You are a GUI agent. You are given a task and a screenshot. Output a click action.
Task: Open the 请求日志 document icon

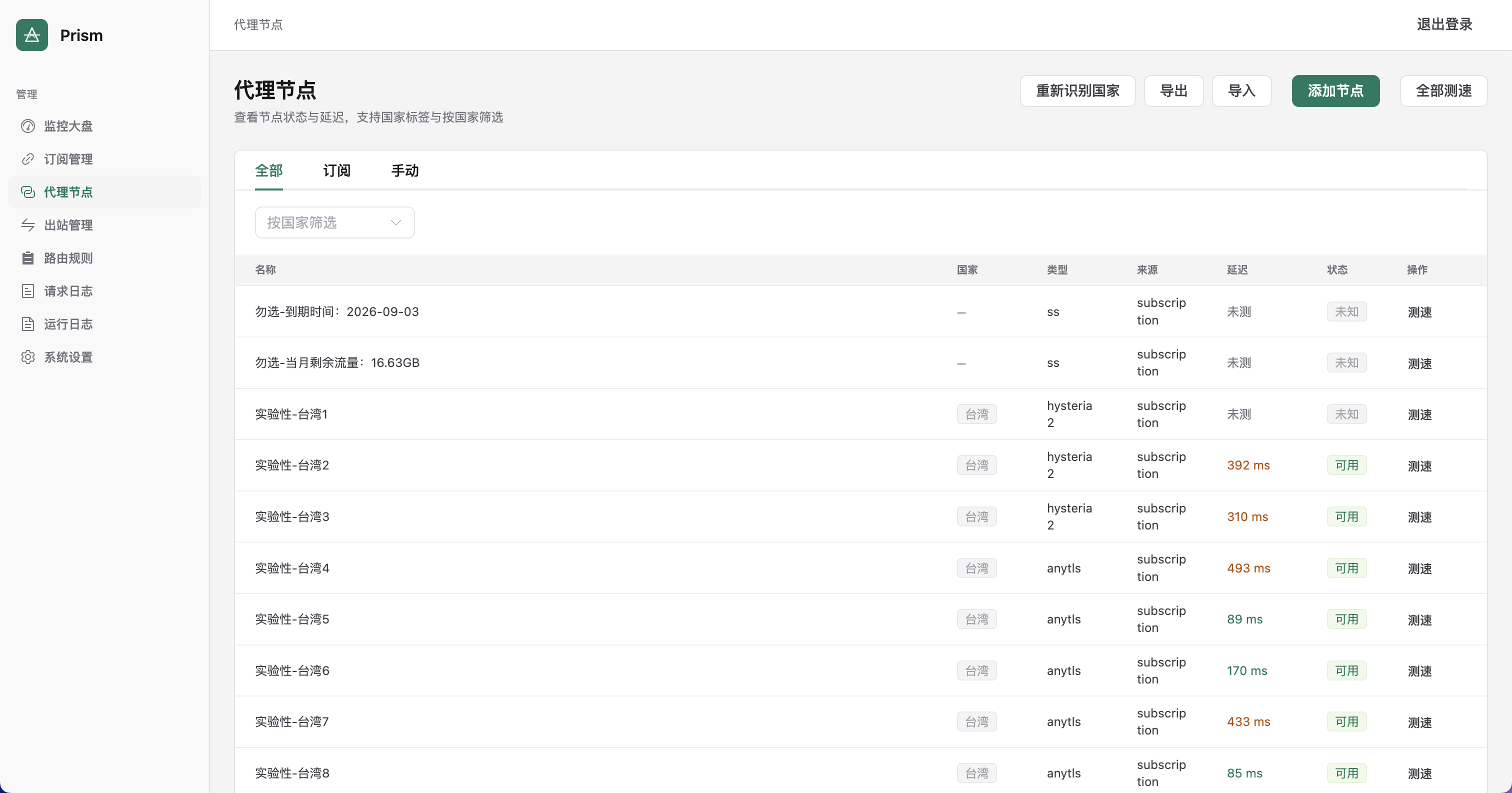27,291
